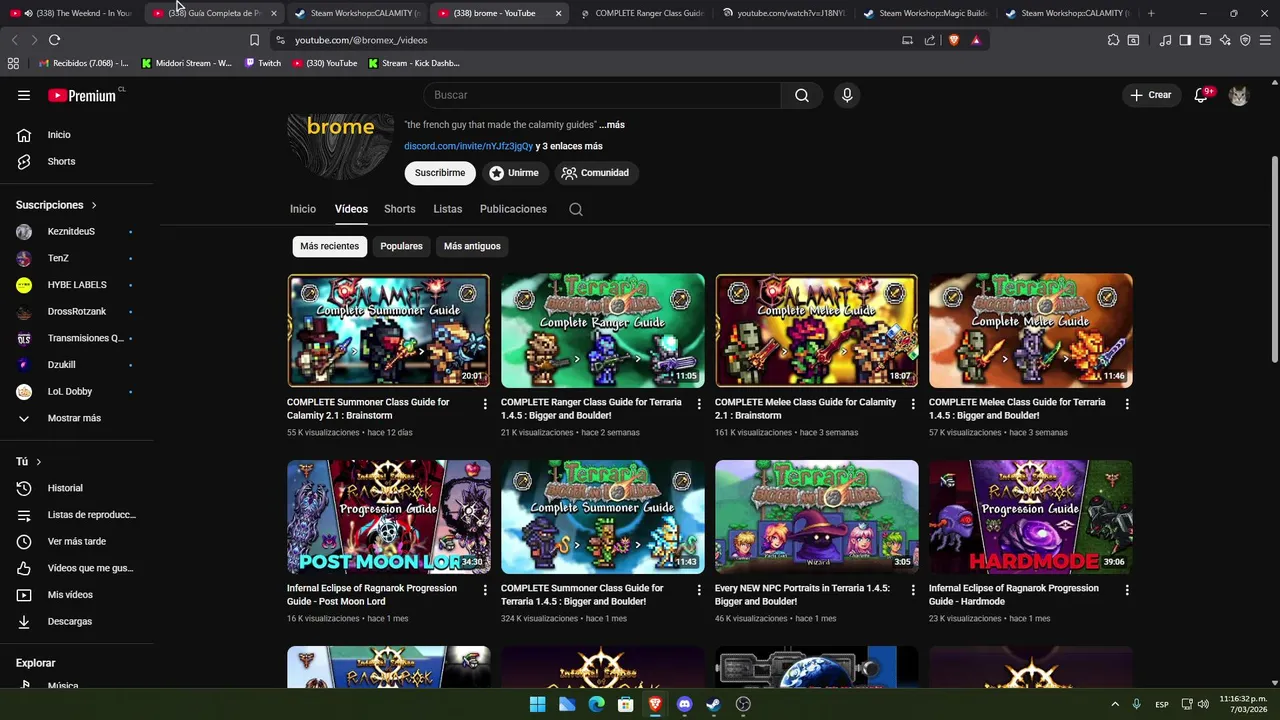Open the YouTube hamburger guide menu
Image resolution: width=1280 pixels, height=720 pixels.
(24, 95)
